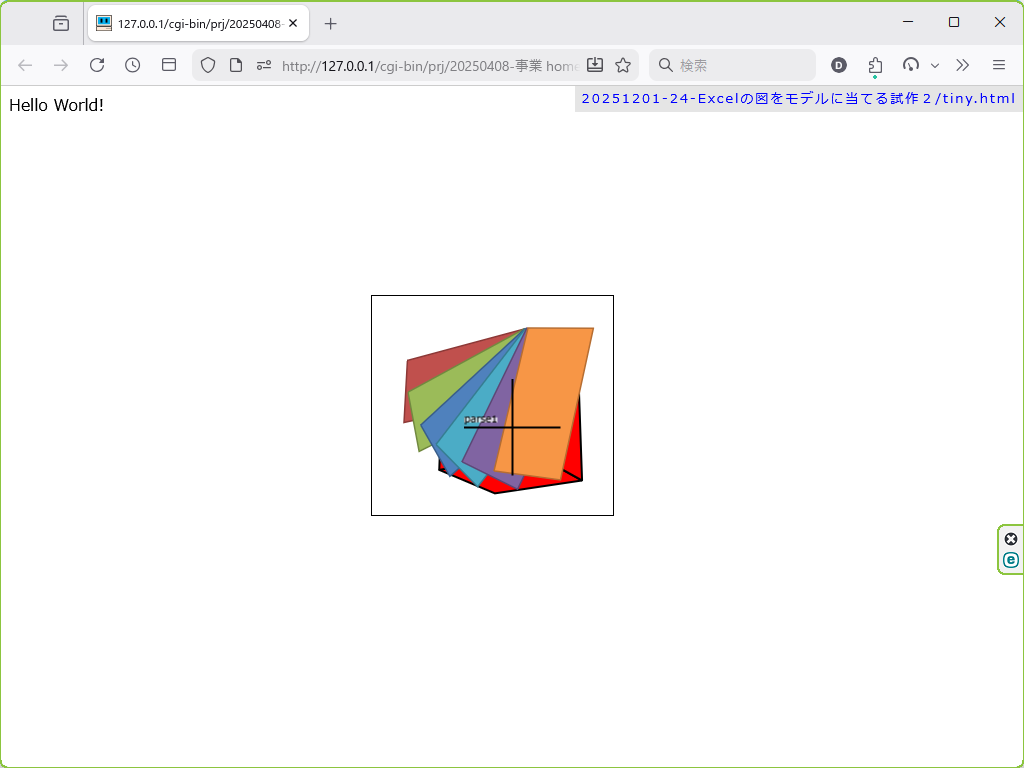Image resolution: width=1024 pixels, height=768 pixels.
Task: Open the Firefox View button
Action: pyautogui.click(x=61, y=23)
